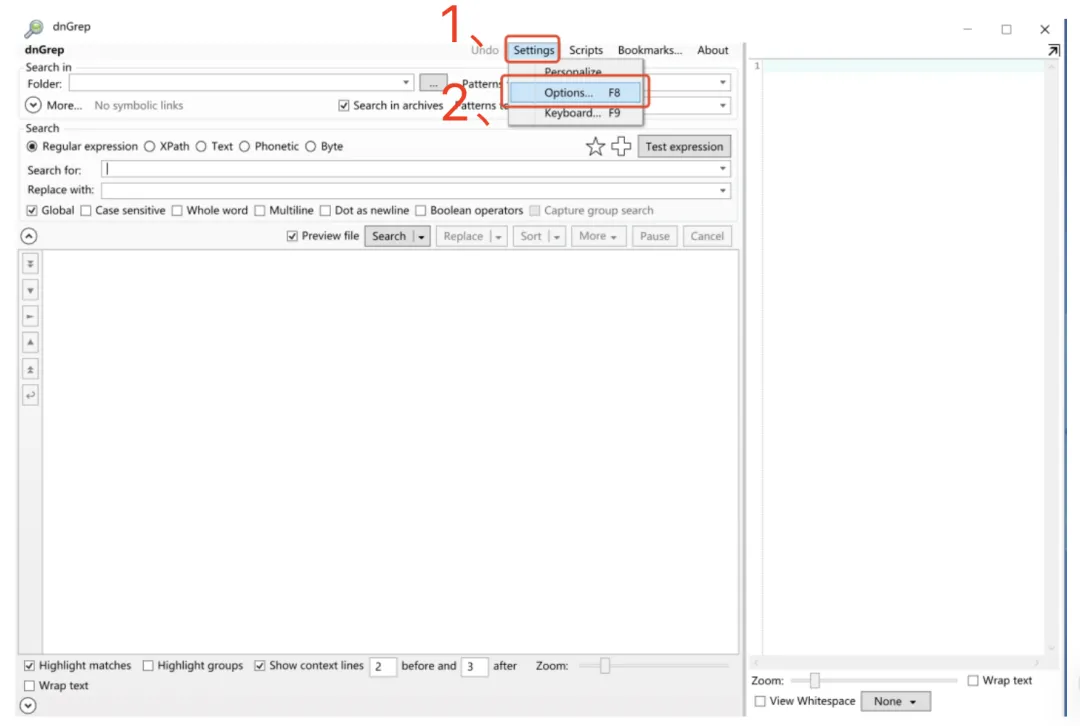
Task: Open the More actions dropdown button
Action: (598, 236)
